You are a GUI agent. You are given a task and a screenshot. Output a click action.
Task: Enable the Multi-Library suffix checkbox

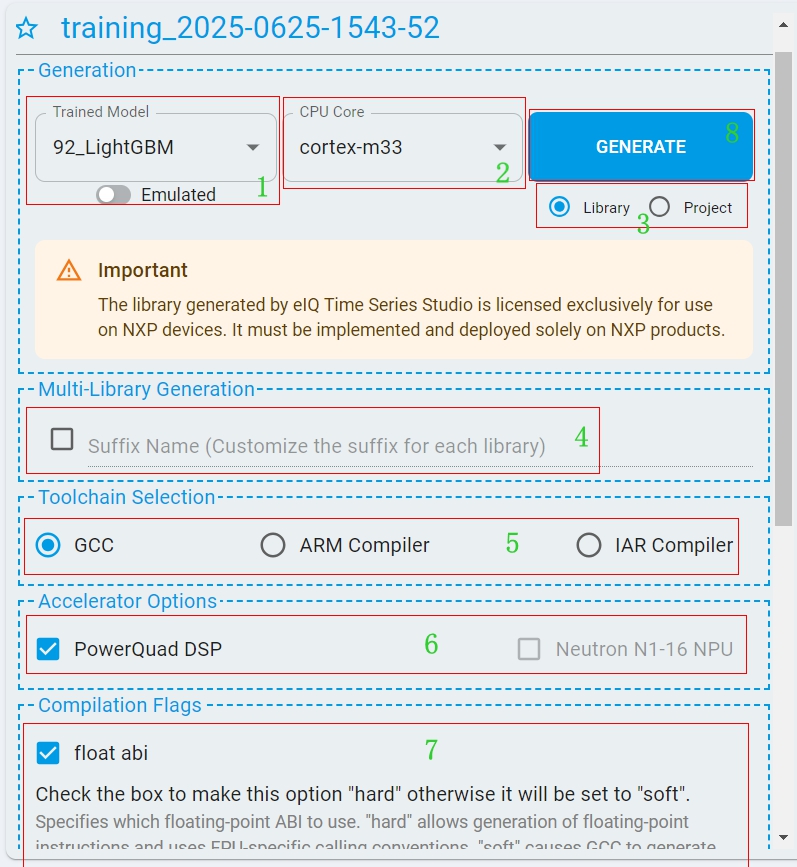point(62,439)
